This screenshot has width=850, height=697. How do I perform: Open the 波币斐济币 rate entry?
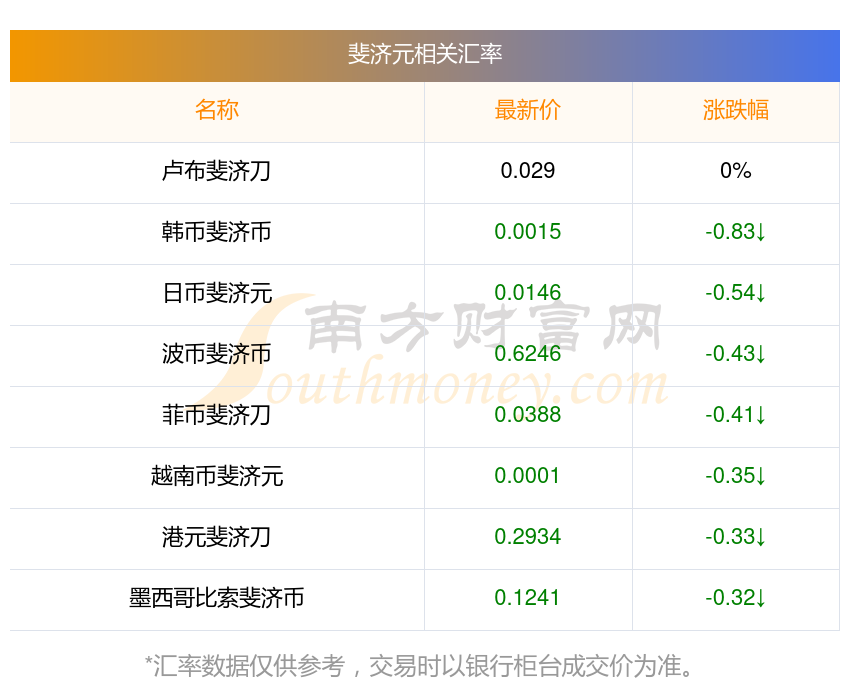217,354
